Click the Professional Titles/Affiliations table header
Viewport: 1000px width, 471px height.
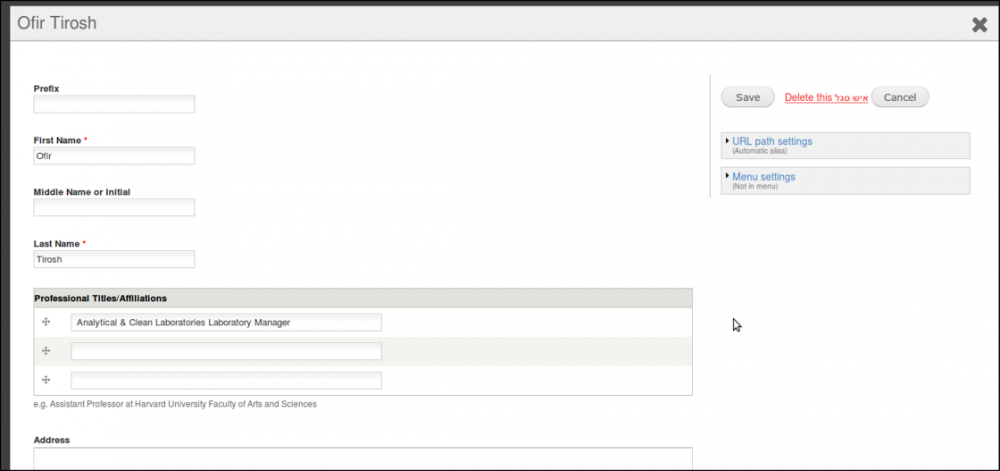[x=363, y=298]
